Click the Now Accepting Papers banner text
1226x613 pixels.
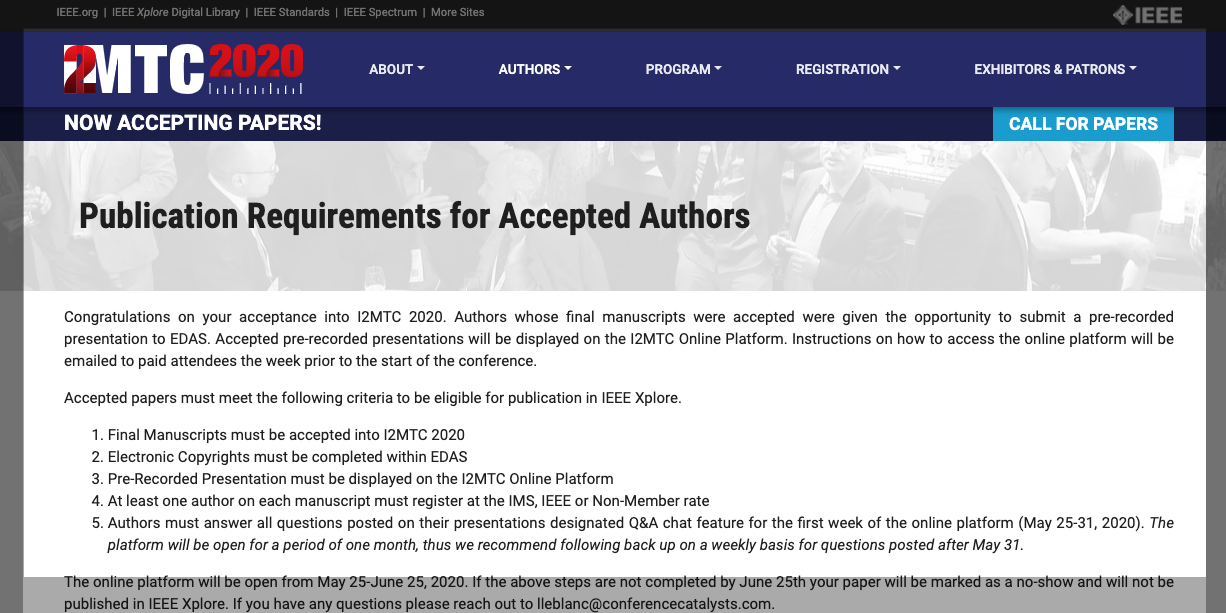click(x=193, y=123)
